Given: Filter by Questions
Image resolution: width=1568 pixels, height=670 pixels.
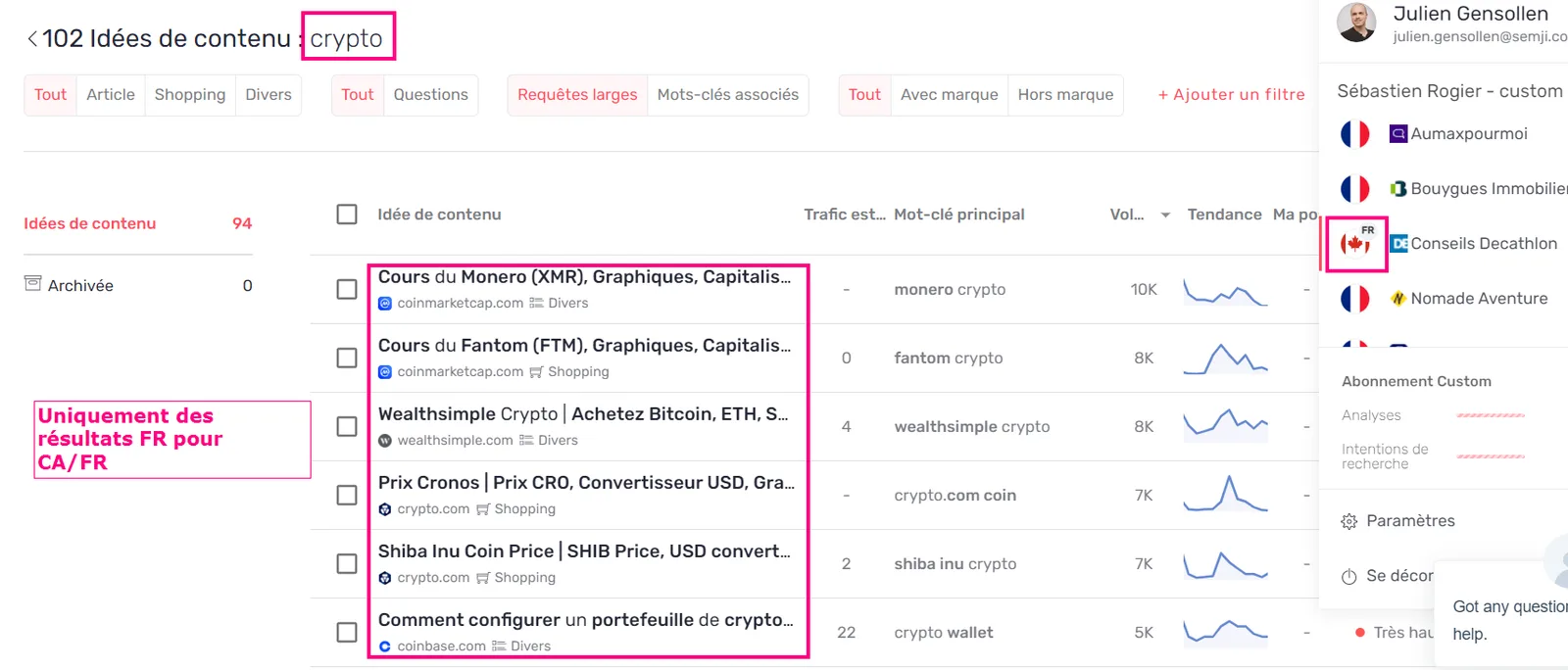Looking at the screenshot, I should click(x=431, y=95).
